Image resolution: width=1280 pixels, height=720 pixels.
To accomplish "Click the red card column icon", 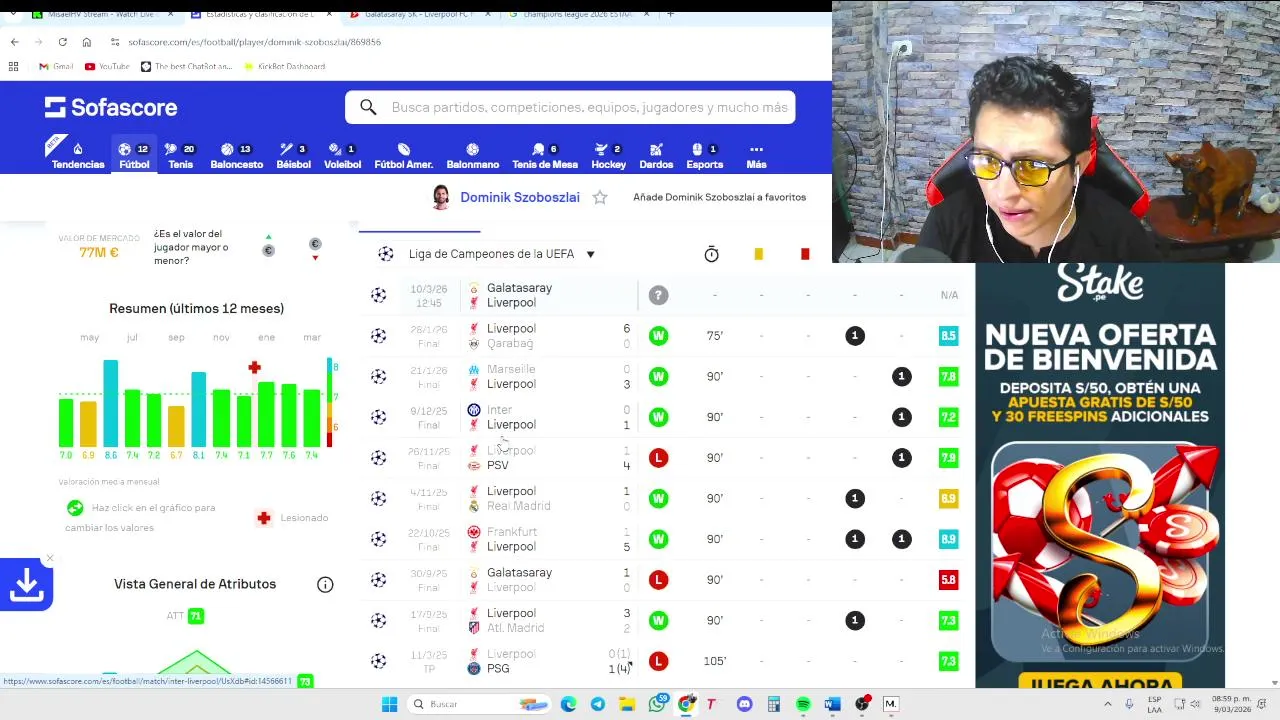I will pyautogui.click(x=805, y=254).
